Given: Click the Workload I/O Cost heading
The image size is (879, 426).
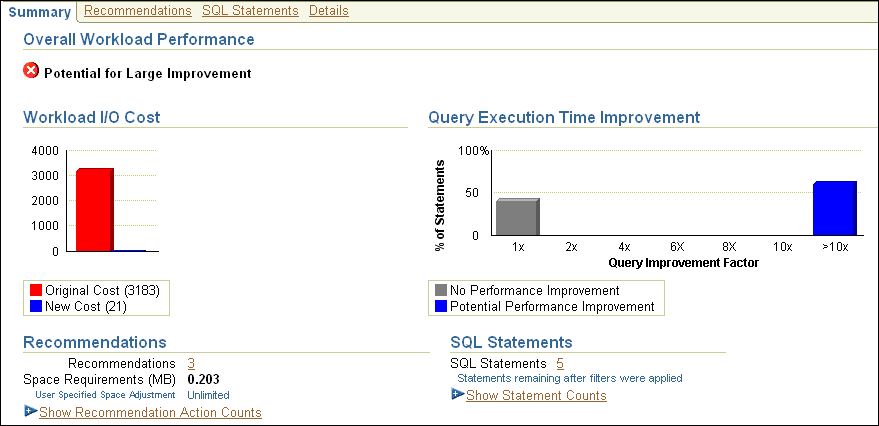Looking at the screenshot, I should pos(92,117).
